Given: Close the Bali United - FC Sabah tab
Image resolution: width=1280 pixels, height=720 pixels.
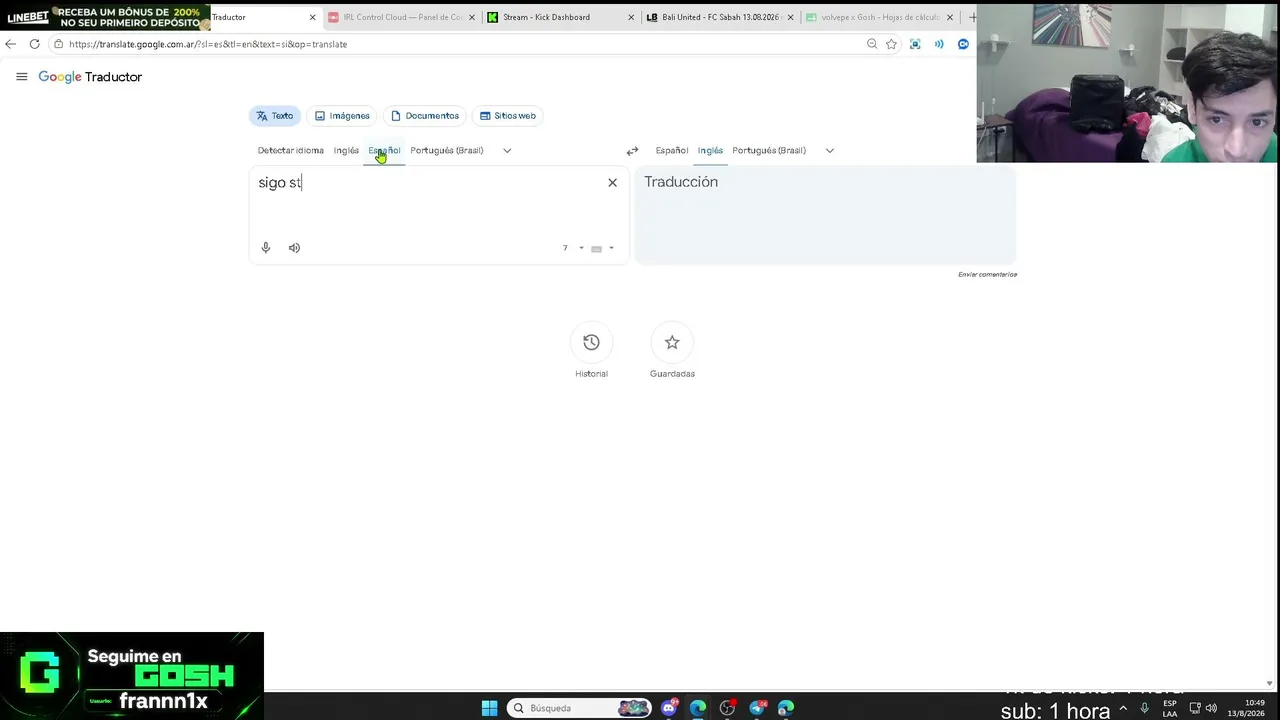Looking at the screenshot, I should [x=790, y=17].
